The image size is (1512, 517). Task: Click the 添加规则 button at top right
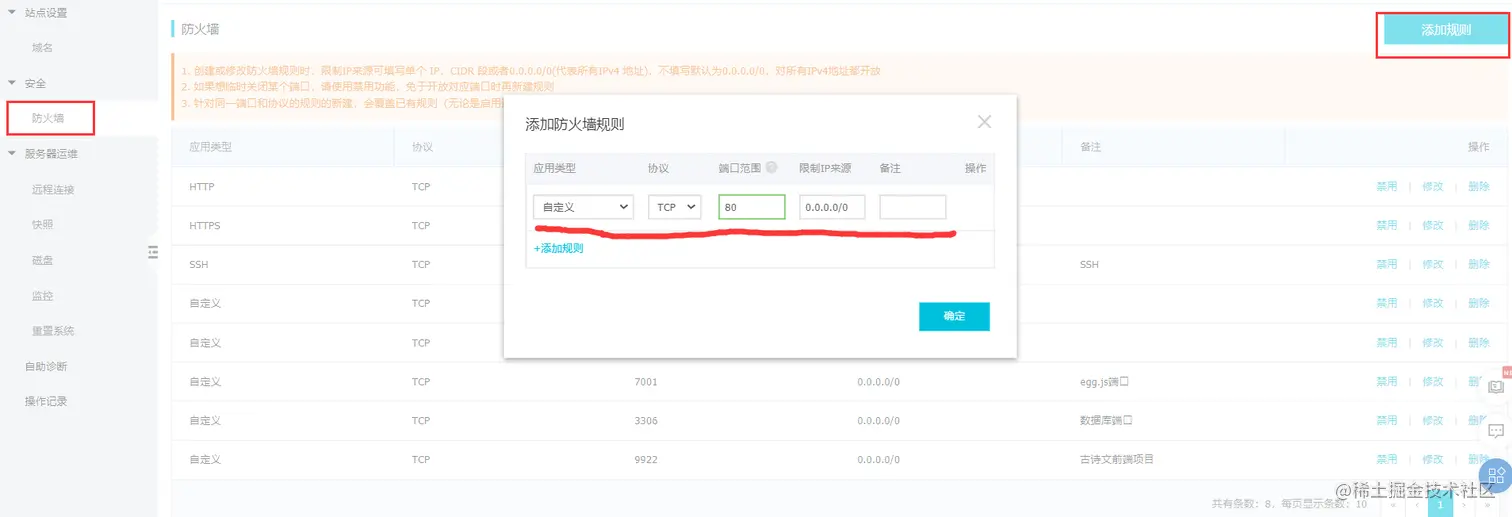point(1446,30)
